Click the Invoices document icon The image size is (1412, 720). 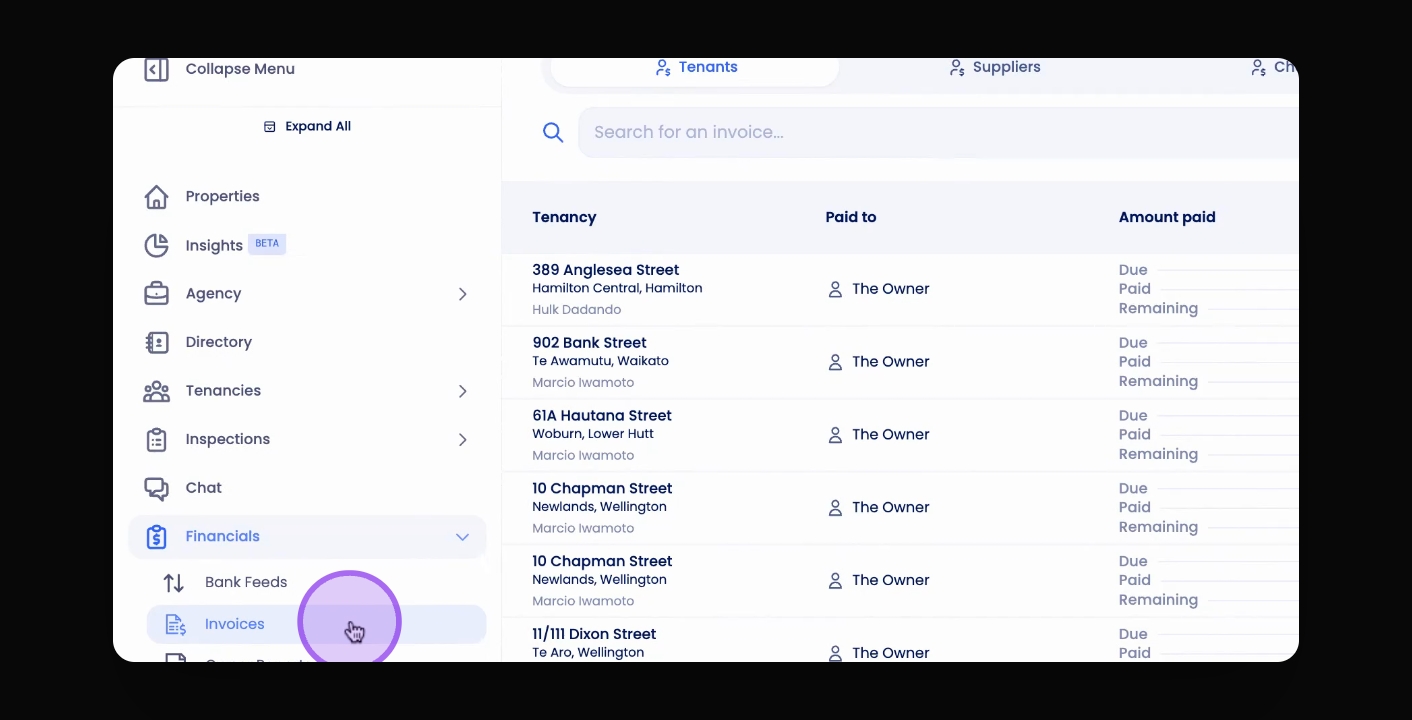click(176, 624)
